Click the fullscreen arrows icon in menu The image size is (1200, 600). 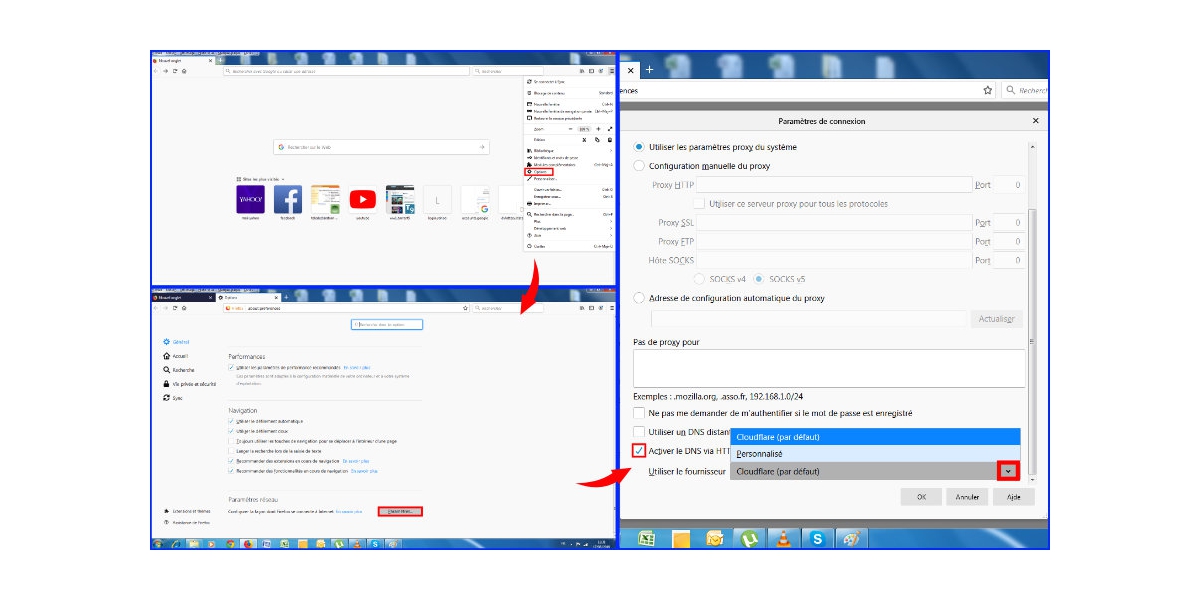(x=610, y=129)
